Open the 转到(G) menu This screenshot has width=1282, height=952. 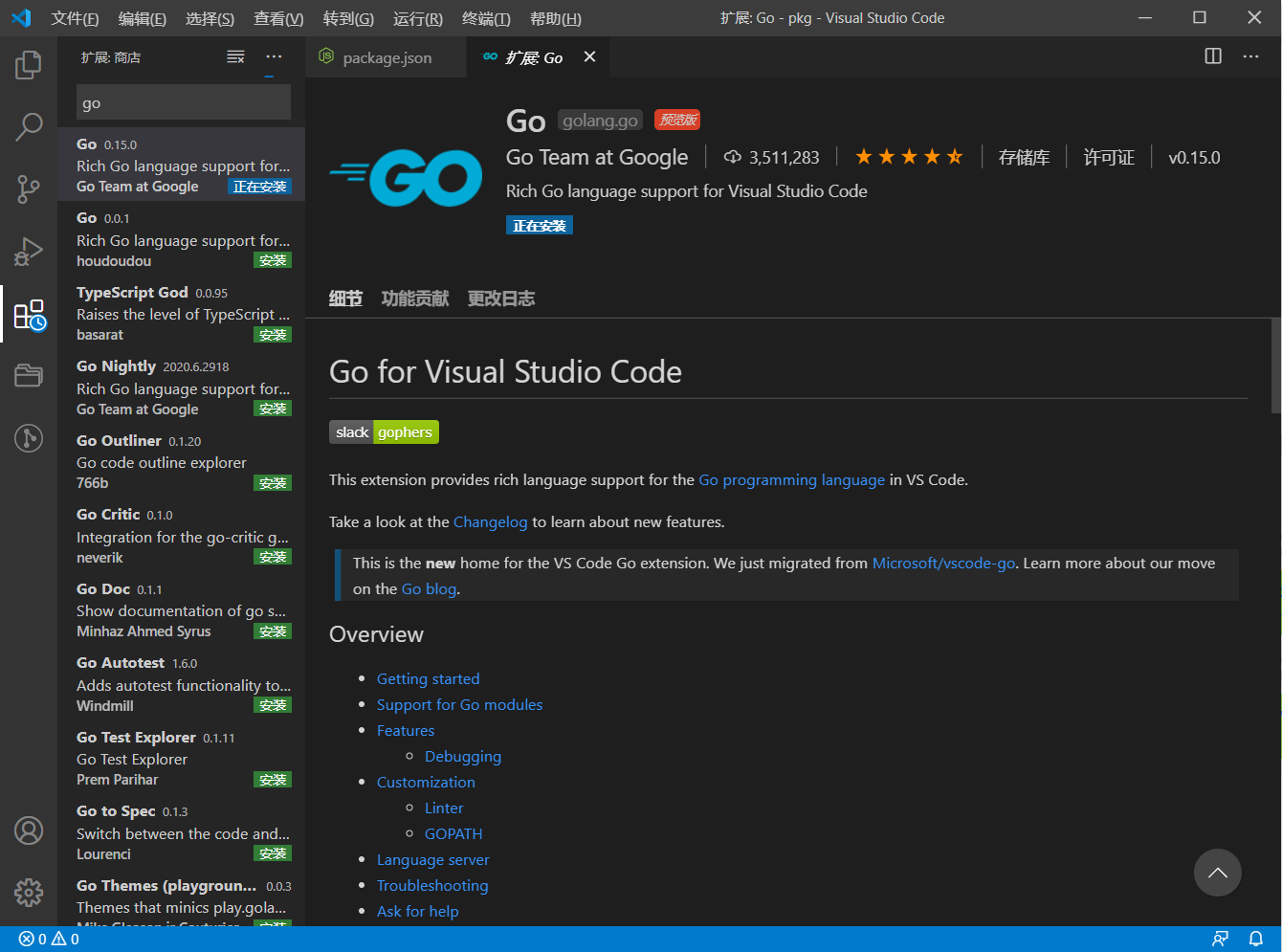pyautogui.click(x=348, y=18)
